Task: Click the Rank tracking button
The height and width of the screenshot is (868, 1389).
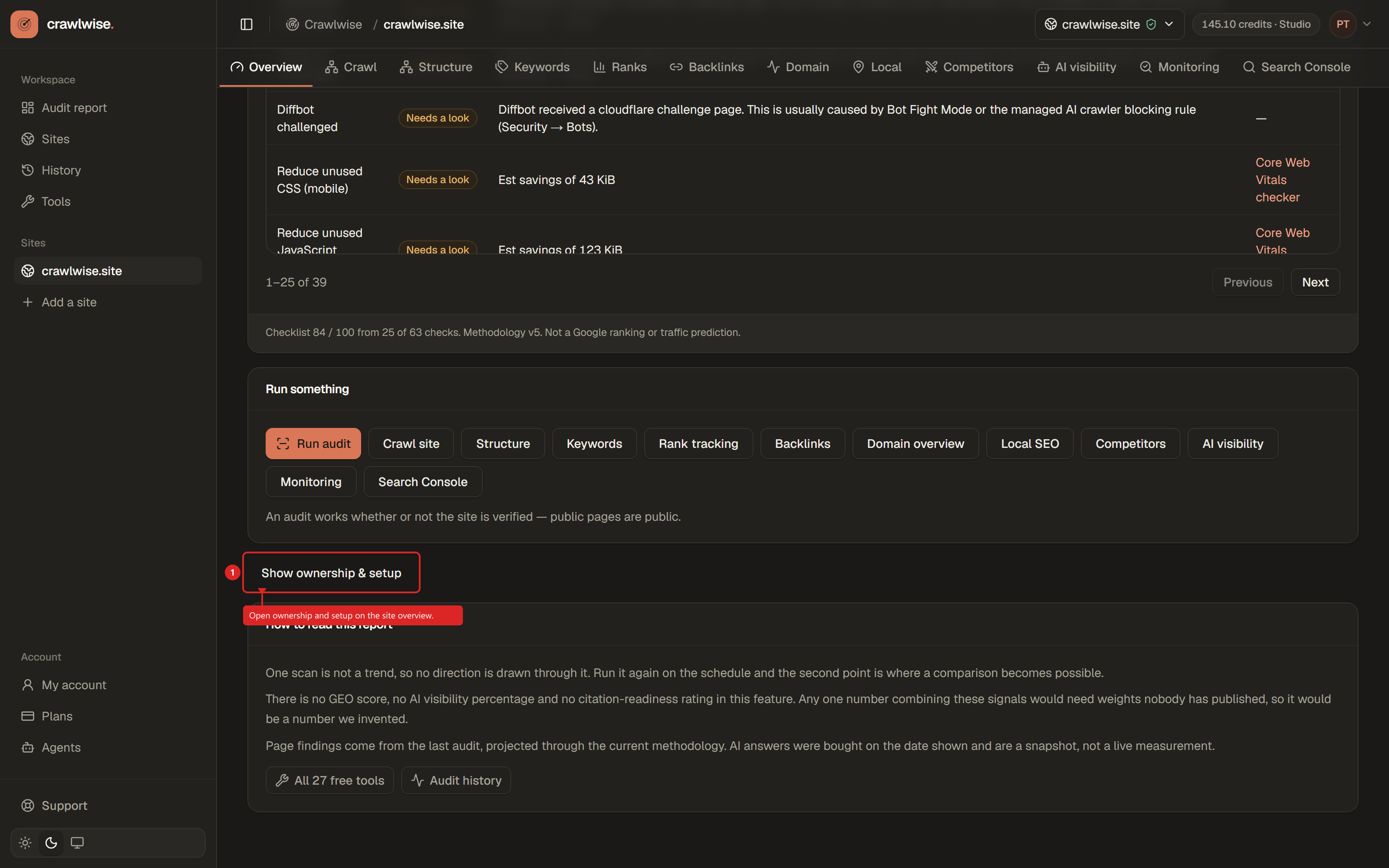Action: click(x=698, y=444)
